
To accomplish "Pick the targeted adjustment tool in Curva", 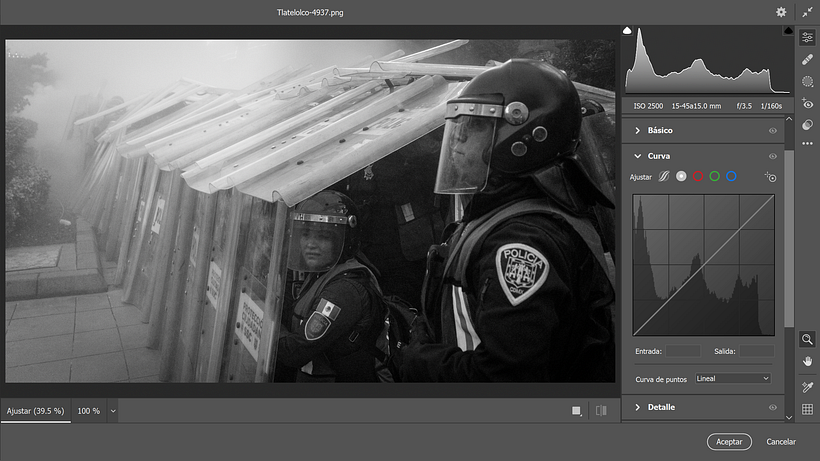I will coord(770,177).
